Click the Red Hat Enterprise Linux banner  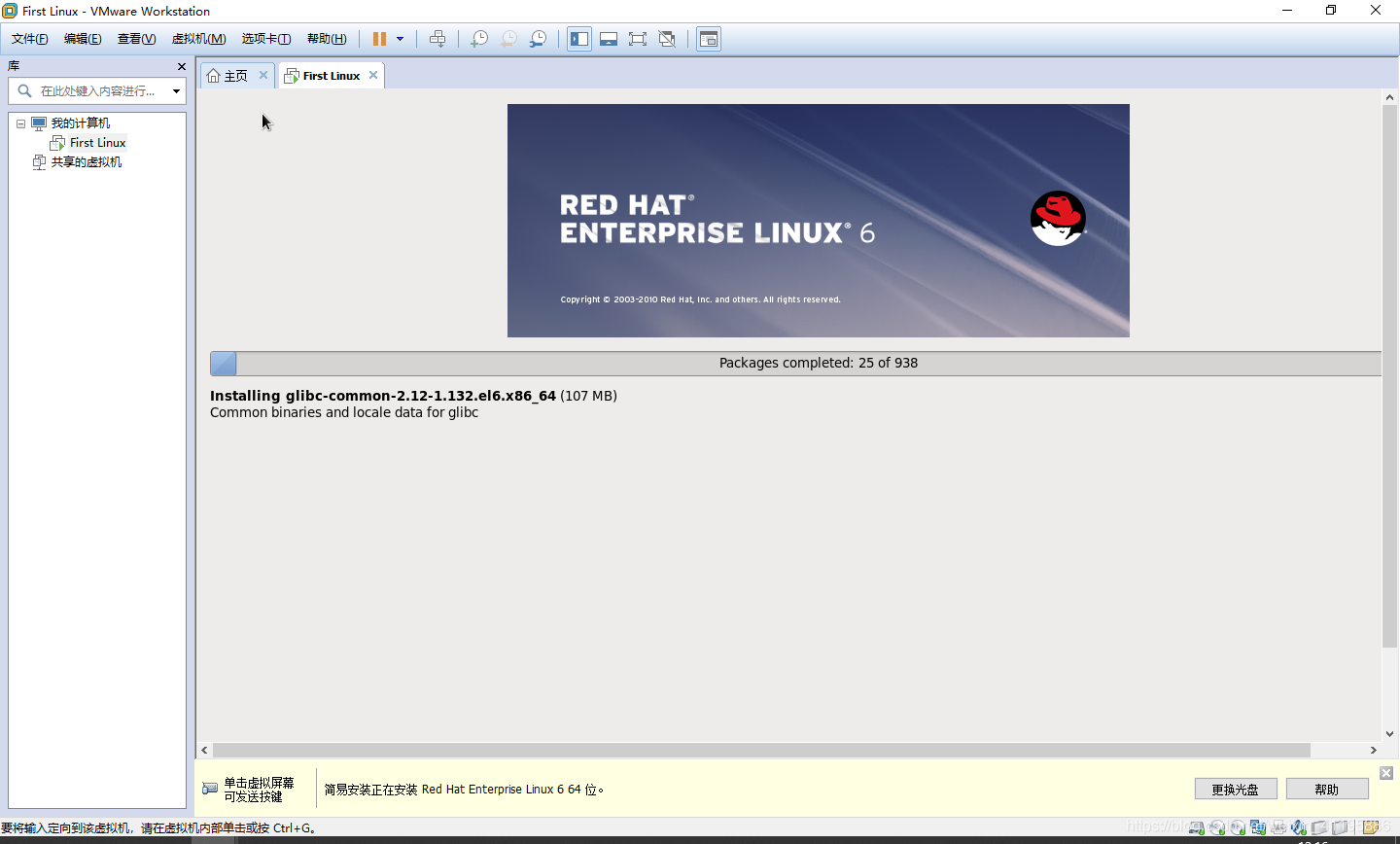pos(819,221)
